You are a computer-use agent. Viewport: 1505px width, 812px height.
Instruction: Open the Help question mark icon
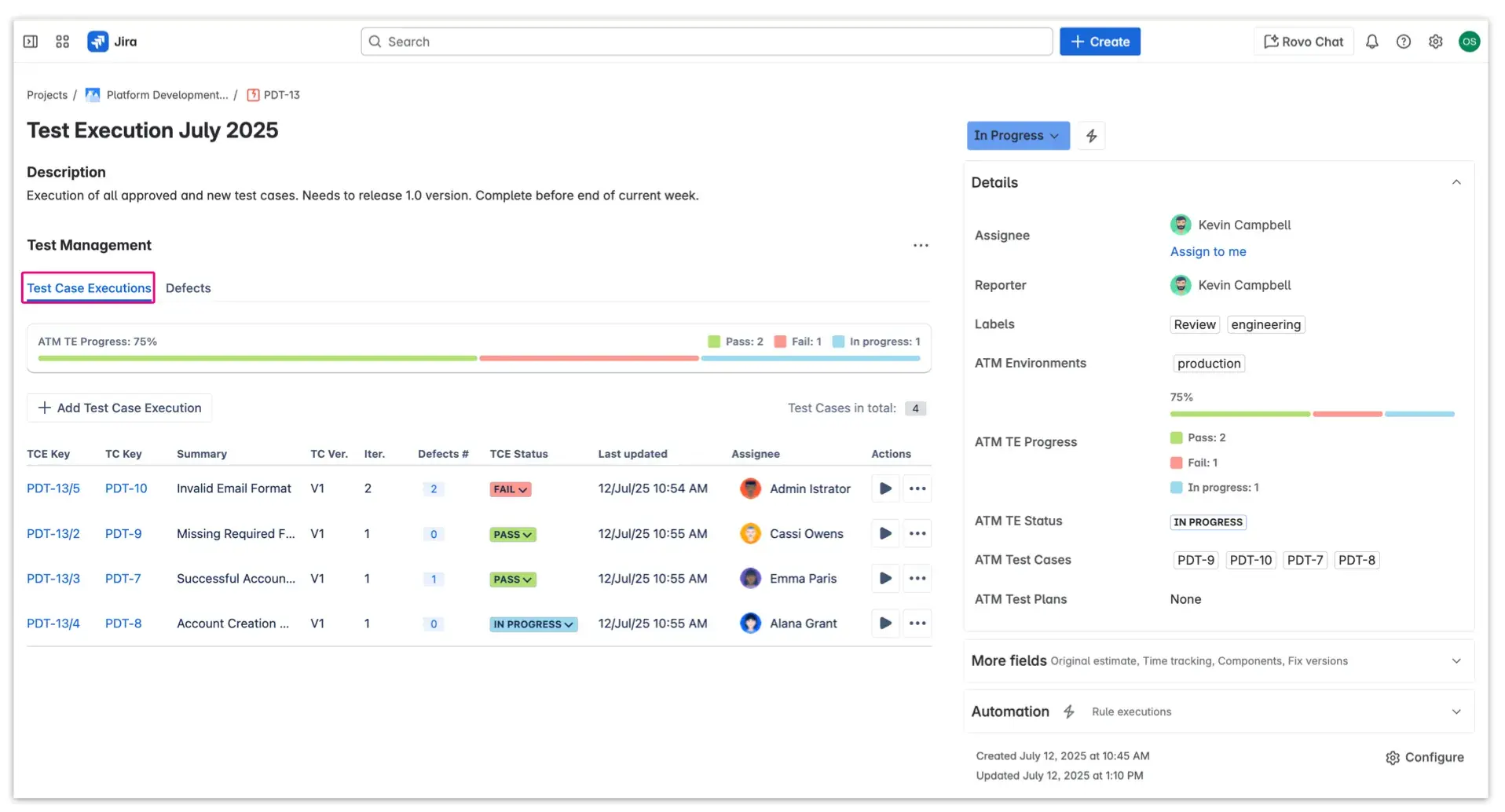click(1404, 41)
